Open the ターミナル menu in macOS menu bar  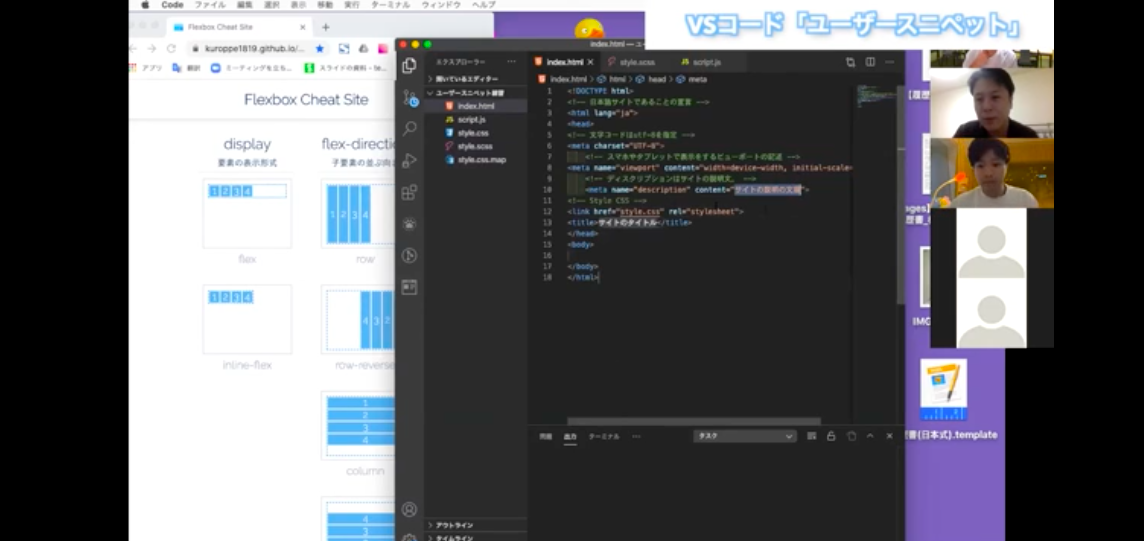point(390,4)
